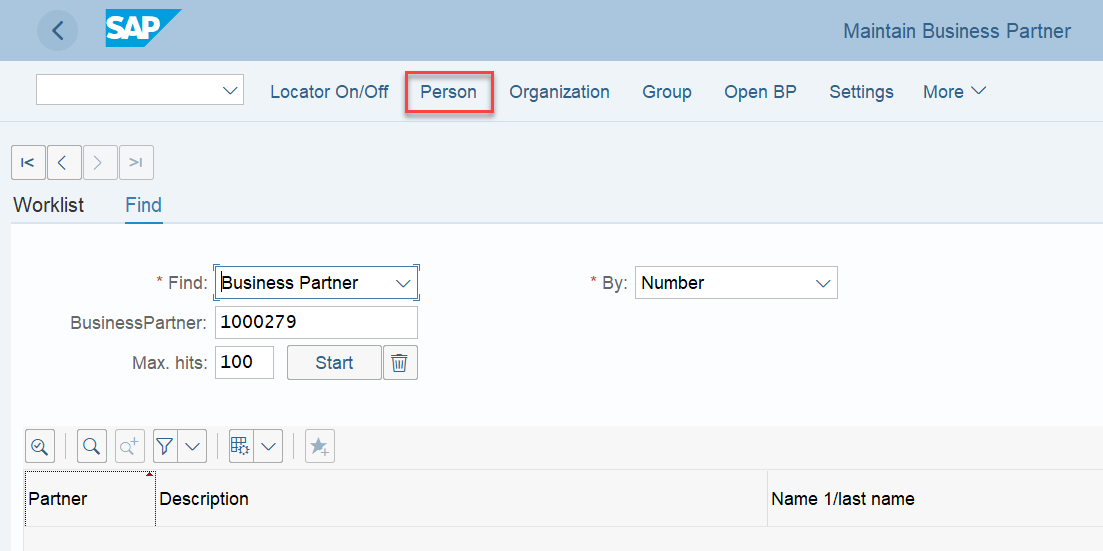Go to next entry navigation icon
The image size is (1103, 551).
[x=100, y=163]
